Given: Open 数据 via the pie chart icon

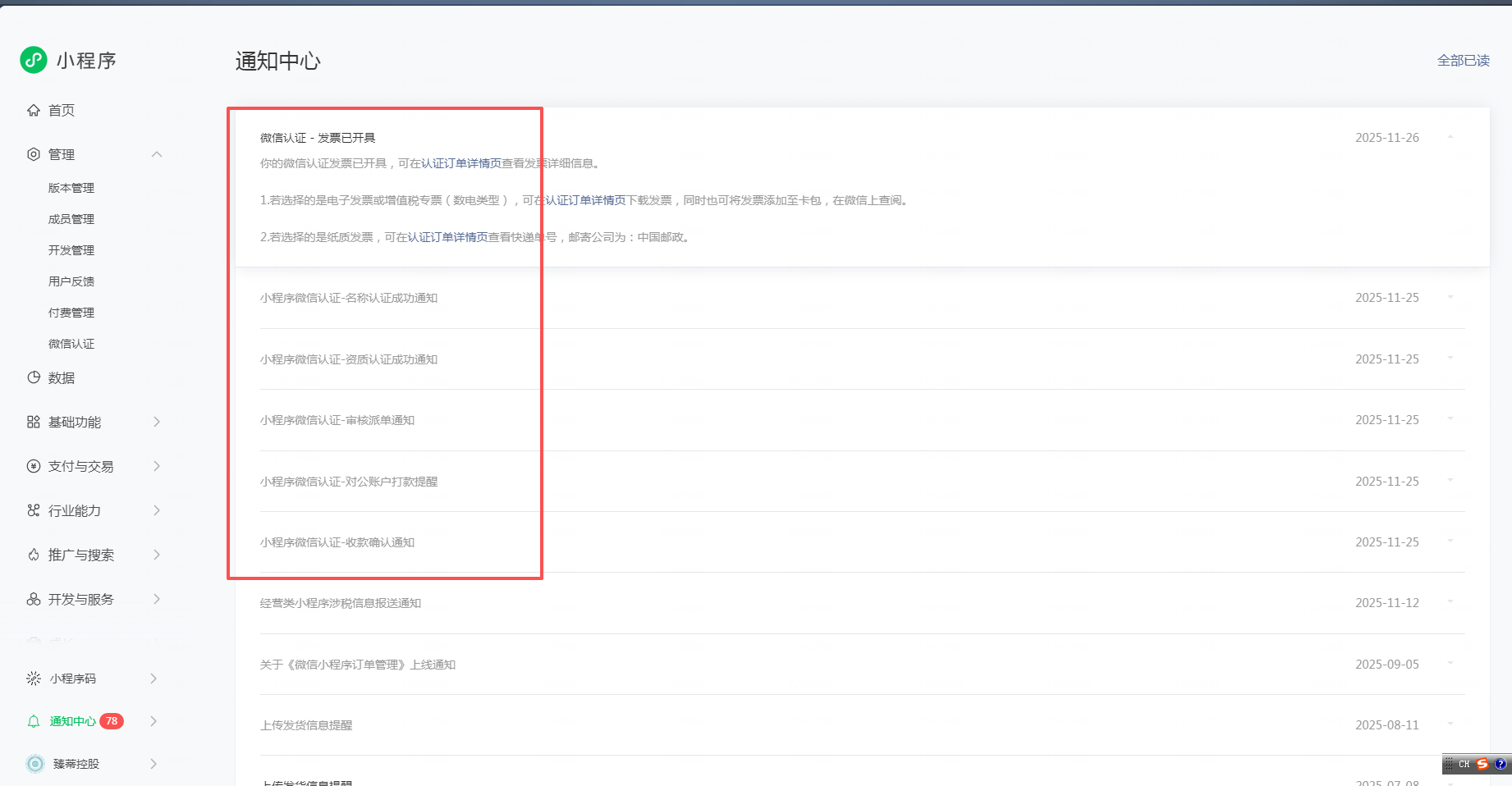Looking at the screenshot, I should click(x=34, y=377).
